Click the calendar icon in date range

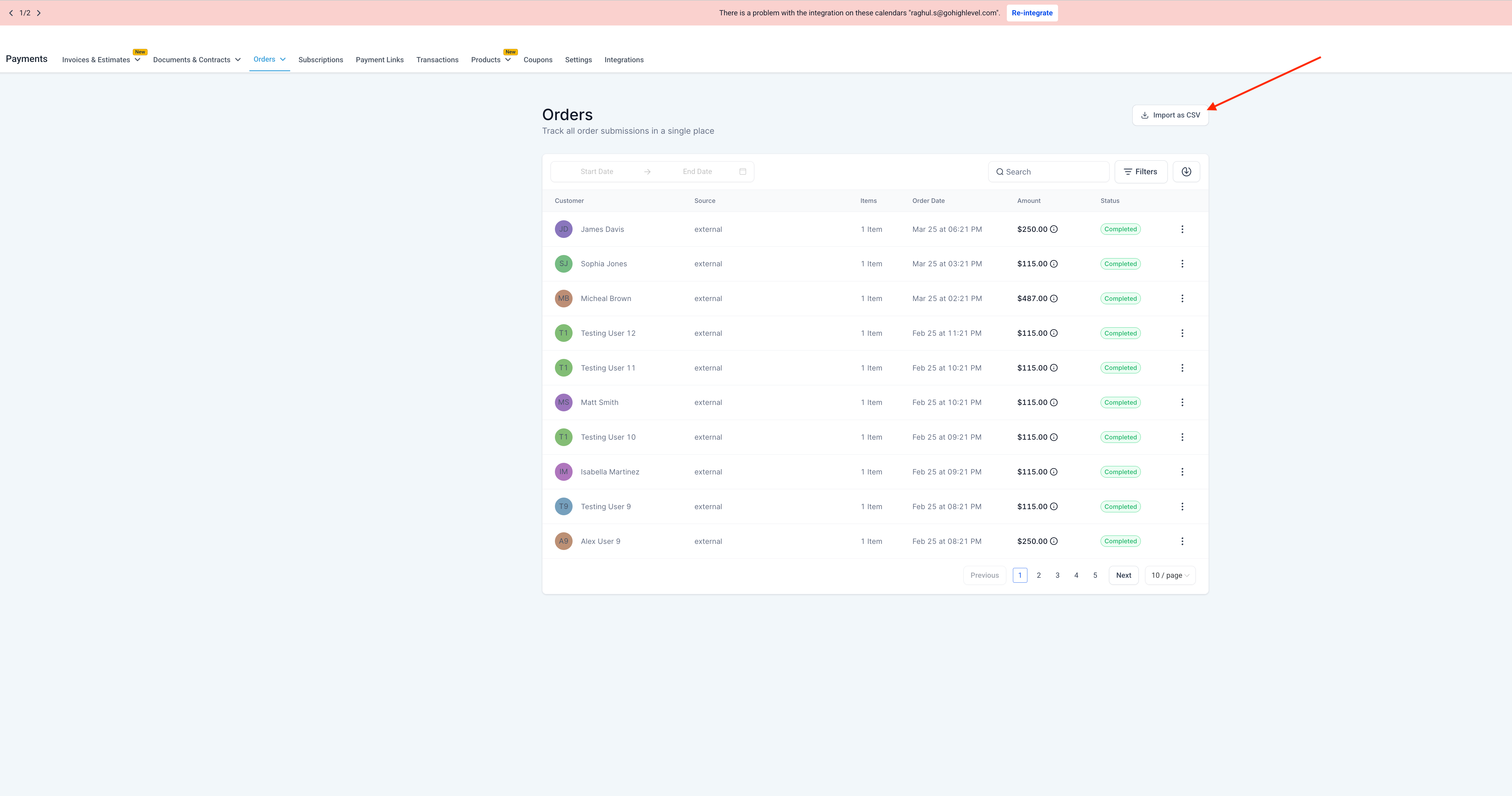click(742, 171)
